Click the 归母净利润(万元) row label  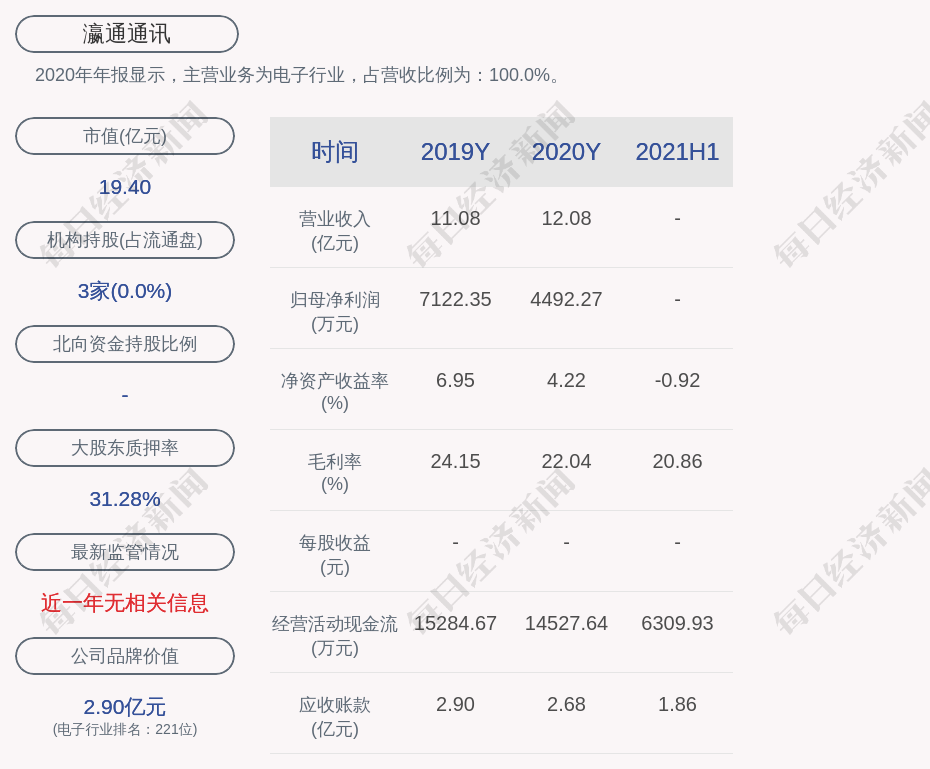pos(335,312)
